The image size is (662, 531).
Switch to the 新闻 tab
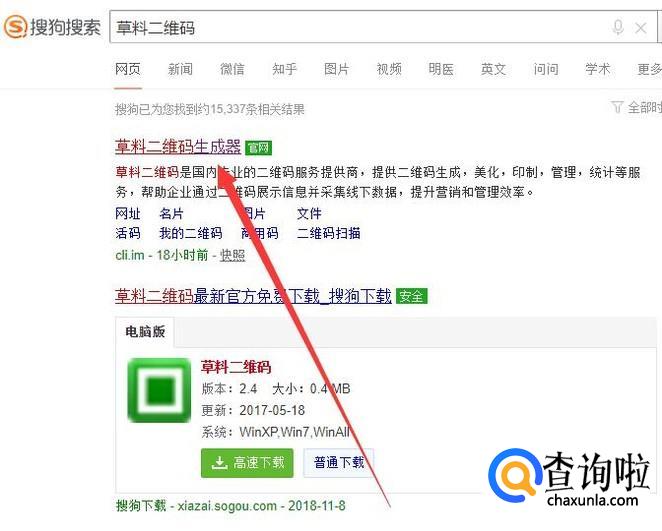point(180,69)
